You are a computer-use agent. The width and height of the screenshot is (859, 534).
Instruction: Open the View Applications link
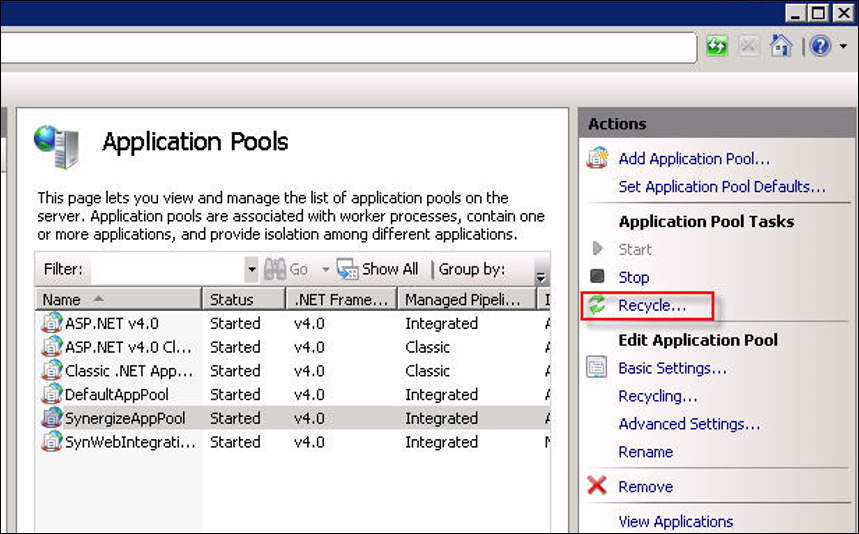(x=675, y=521)
